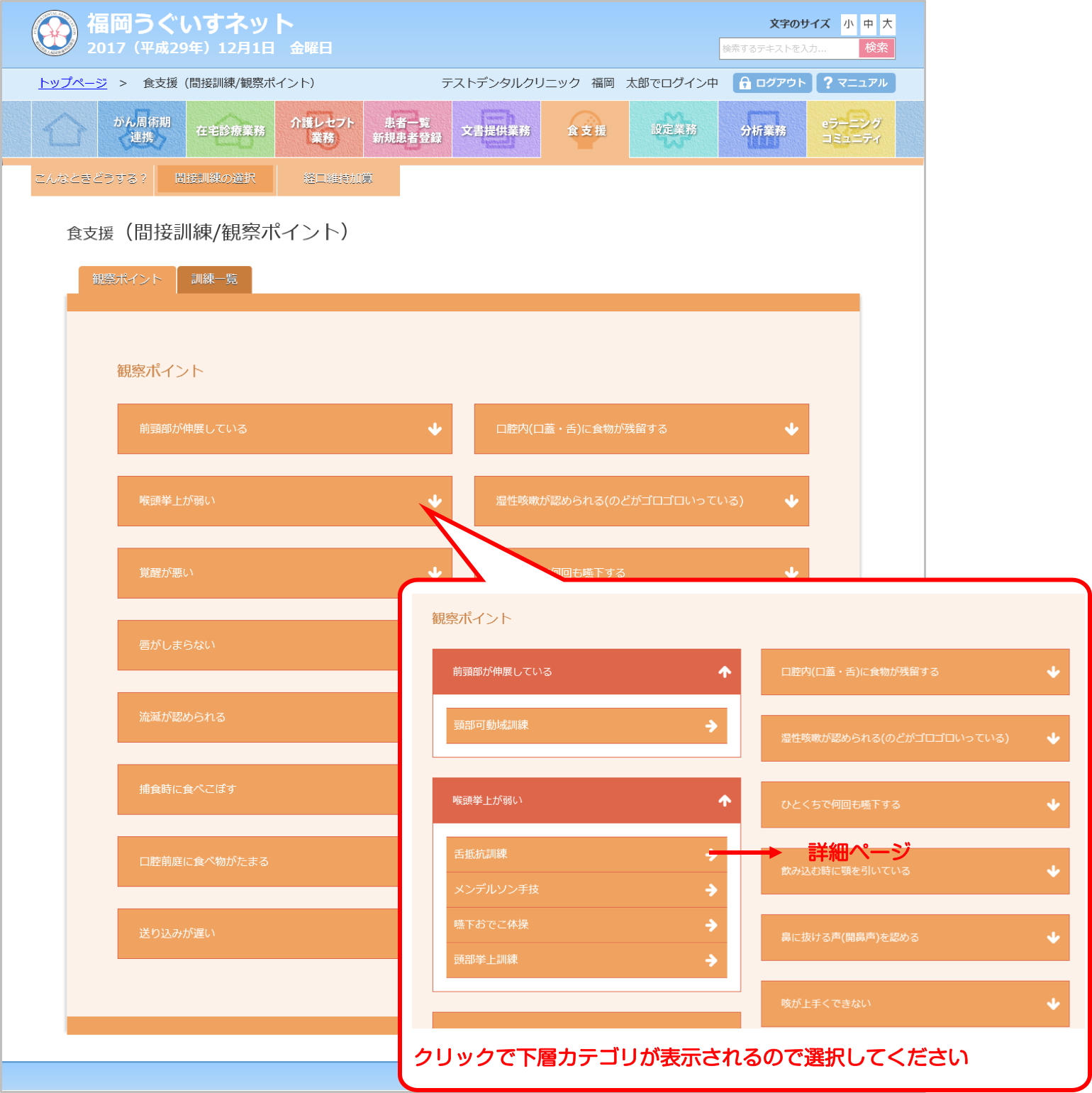The width and height of the screenshot is (1092, 1093).
Task: Go to 設定業務 settings icon
Action: (674, 129)
